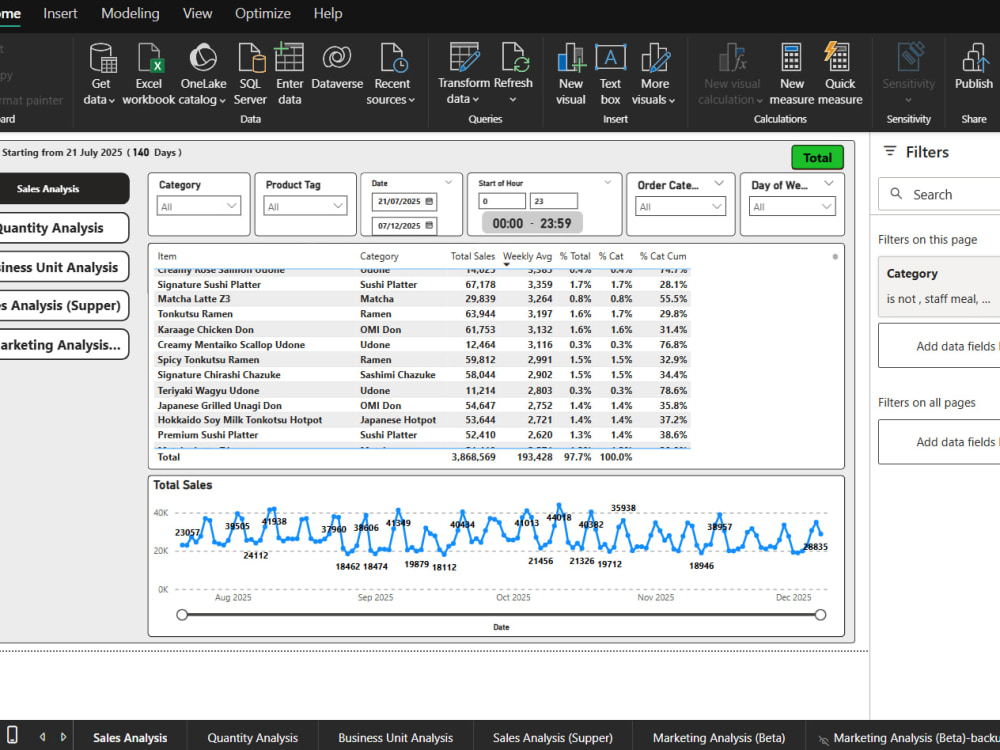Screen dimensions: 1000x750
Task: Switch to Marketing Analysis (Beta) page tab
Action: click(x=719, y=737)
